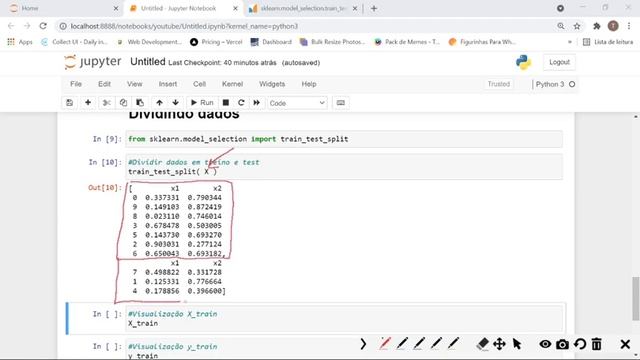Select the X_train code cell
The image size is (640, 360).
344,318
